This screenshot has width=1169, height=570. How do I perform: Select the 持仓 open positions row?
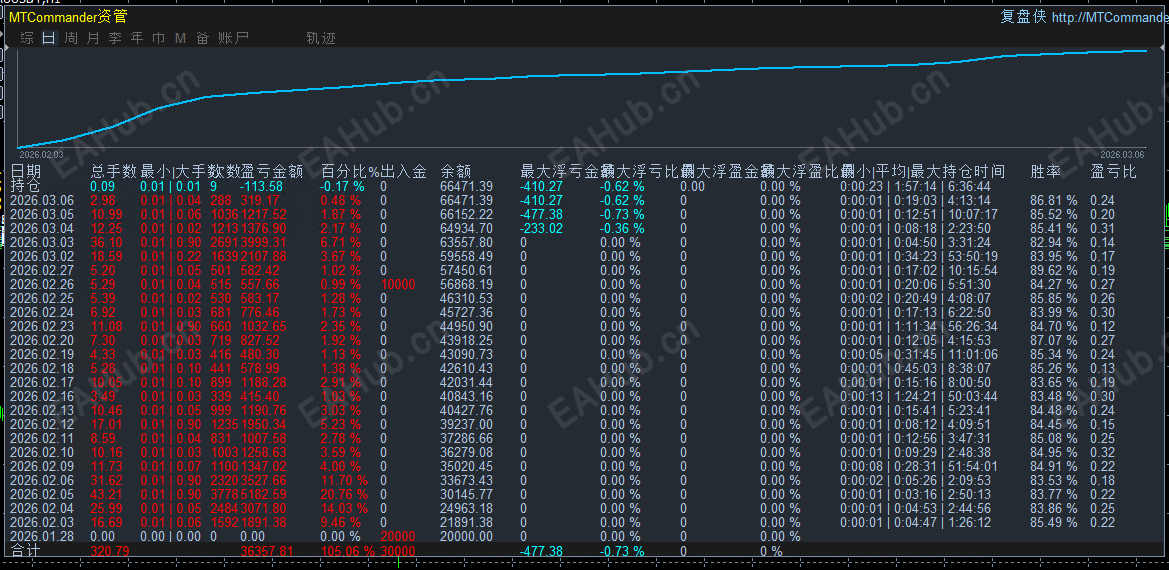(584, 186)
